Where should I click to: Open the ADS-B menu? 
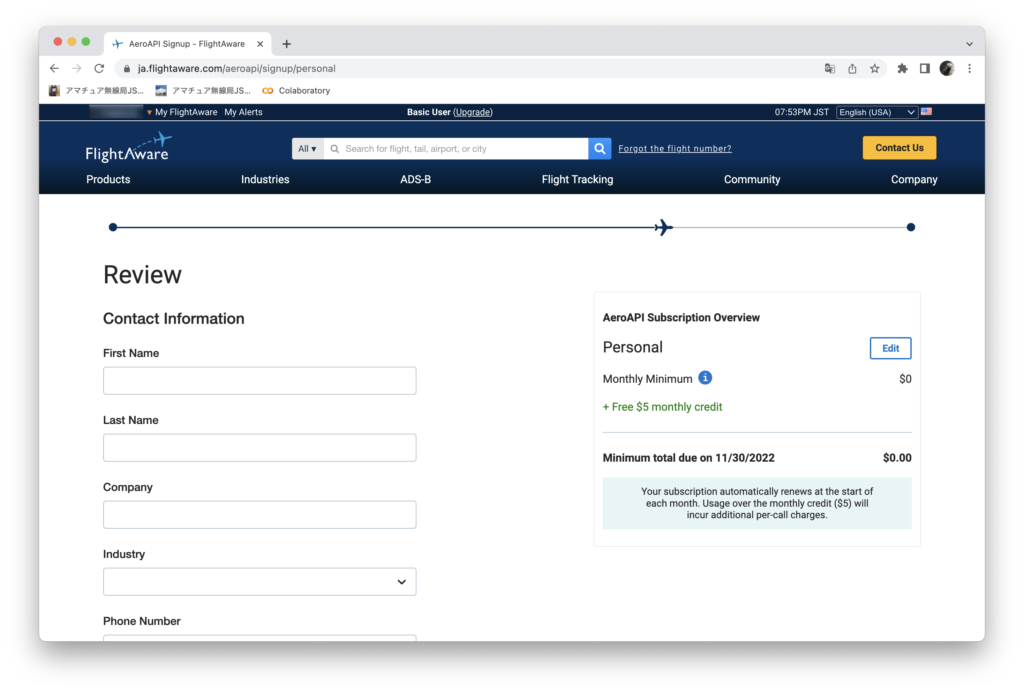(x=415, y=180)
